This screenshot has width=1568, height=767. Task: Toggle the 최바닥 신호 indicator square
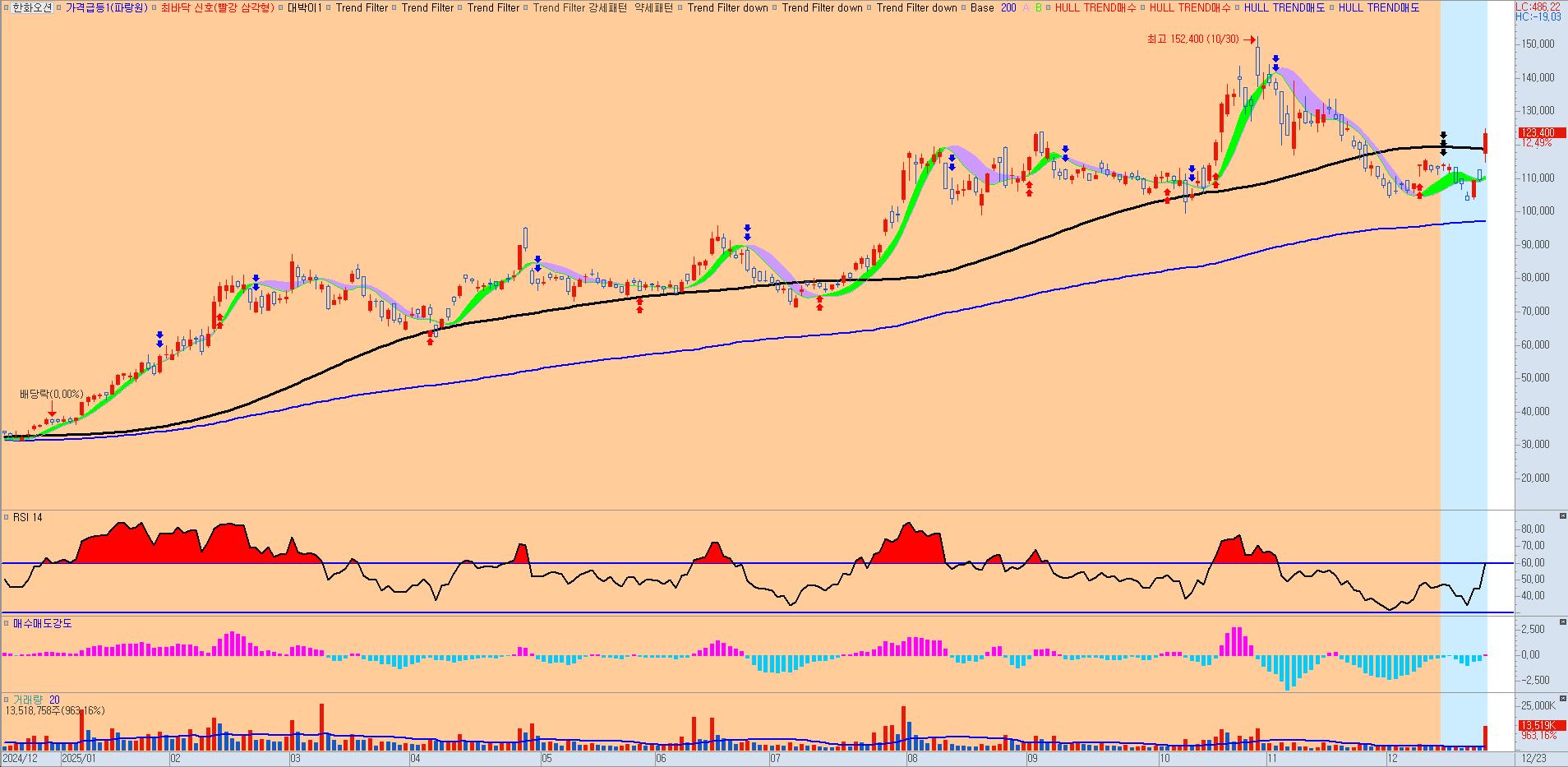pyautogui.click(x=155, y=7)
